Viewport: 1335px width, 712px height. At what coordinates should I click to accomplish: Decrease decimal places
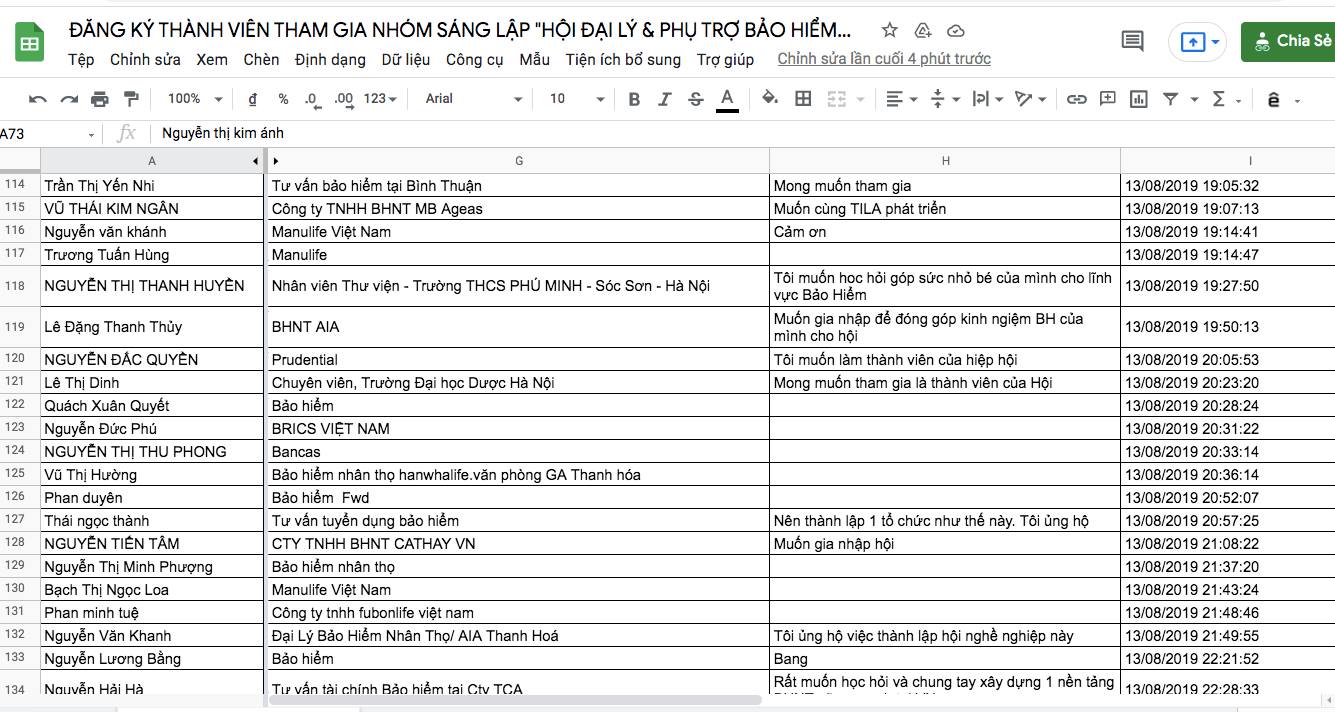(312, 99)
